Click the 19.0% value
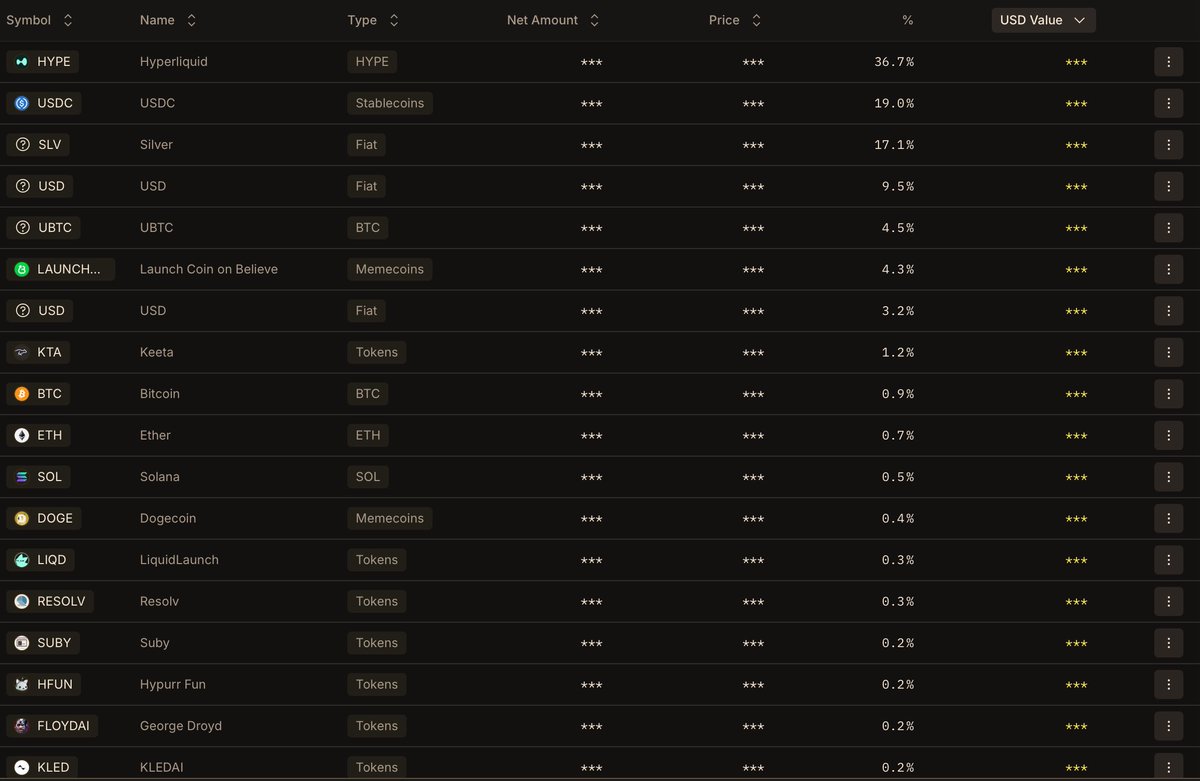This screenshot has width=1200, height=781. click(x=894, y=103)
